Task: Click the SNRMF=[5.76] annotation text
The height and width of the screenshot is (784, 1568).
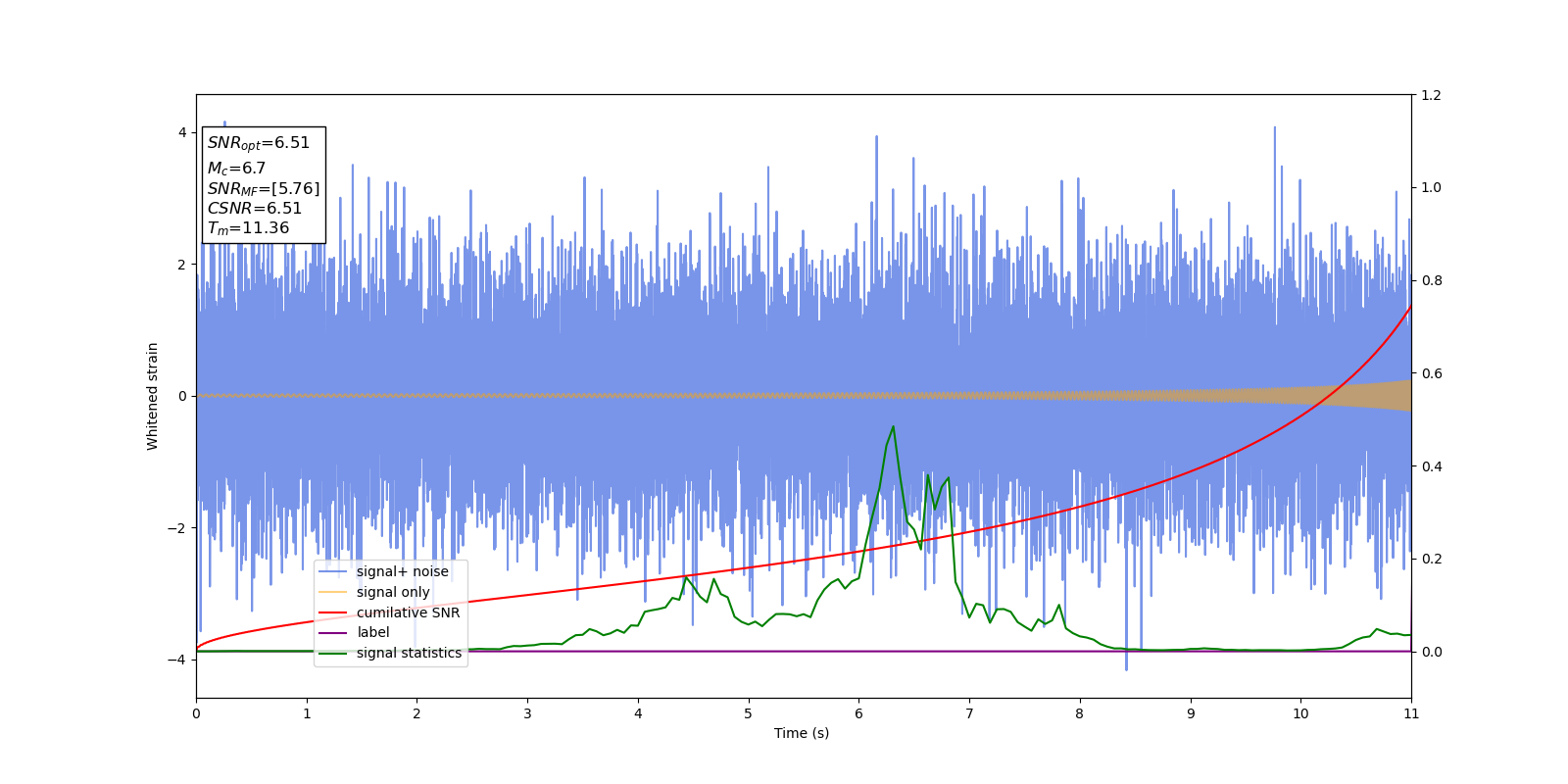Action: pyautogui.click(x=264, y=189)
